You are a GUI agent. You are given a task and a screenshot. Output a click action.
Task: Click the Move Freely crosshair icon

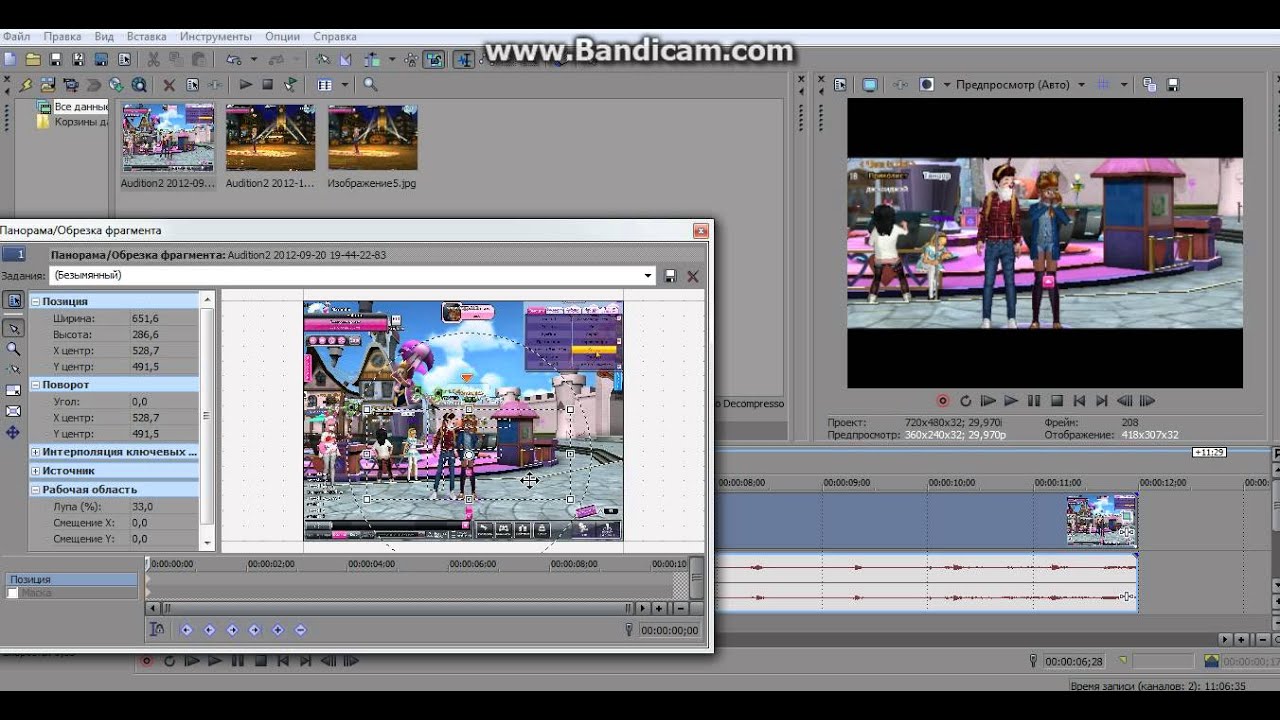13,432
